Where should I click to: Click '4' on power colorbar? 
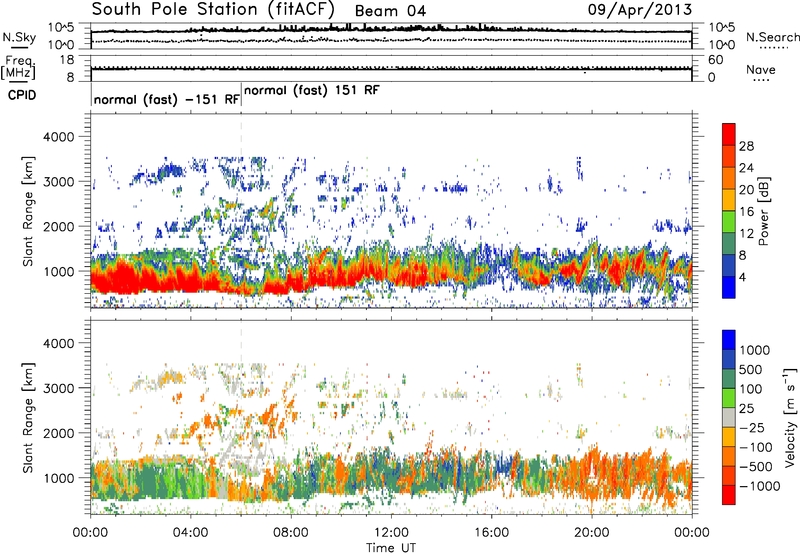point(743,277)
